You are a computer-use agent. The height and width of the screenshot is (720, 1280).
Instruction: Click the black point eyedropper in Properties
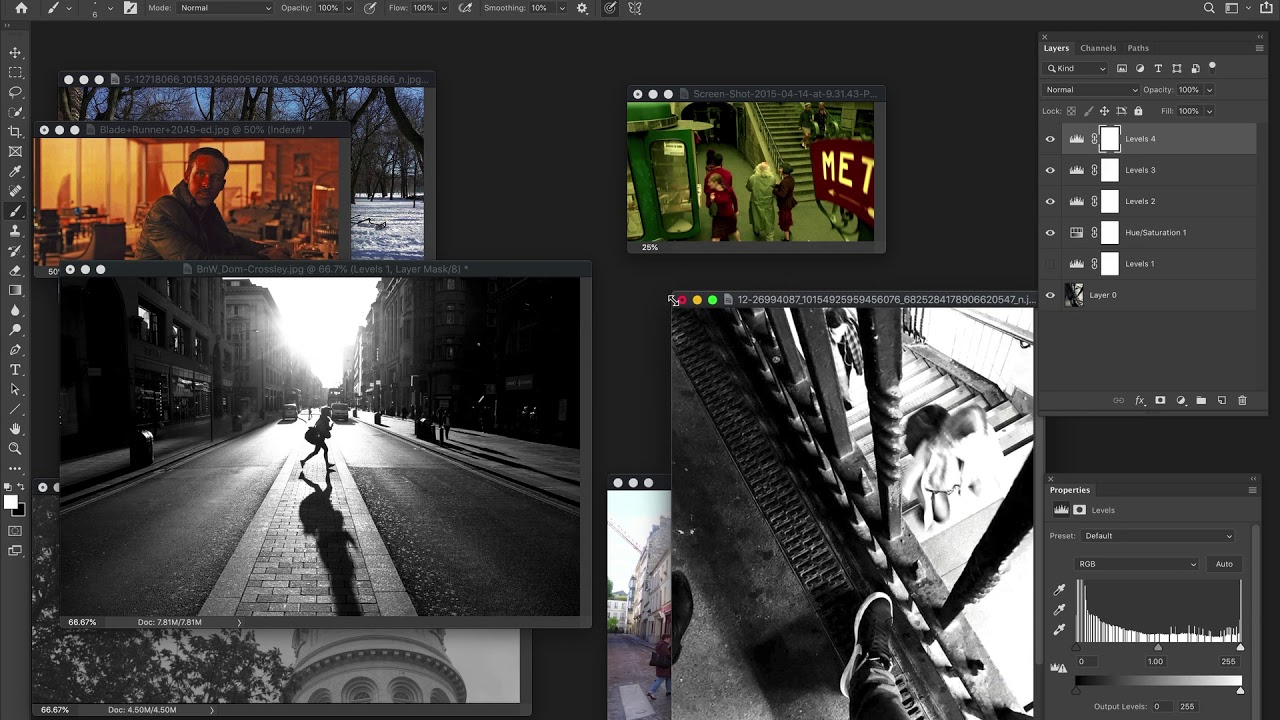point(1060,590)
